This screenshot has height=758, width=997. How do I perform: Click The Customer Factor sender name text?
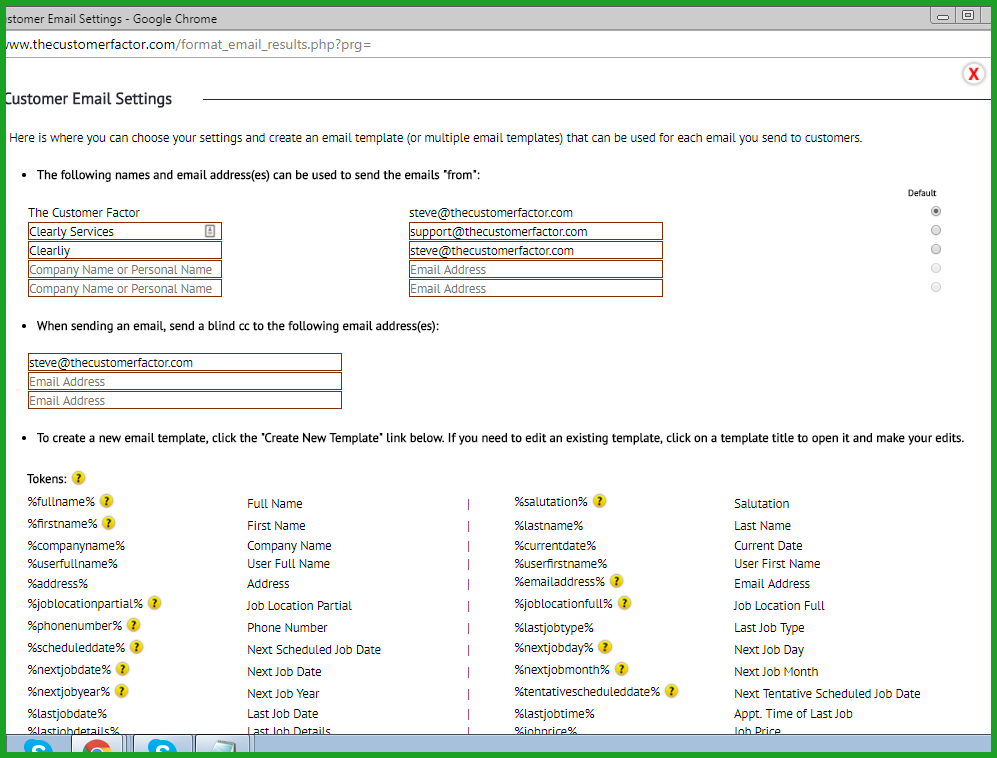(x=84, y=212)
